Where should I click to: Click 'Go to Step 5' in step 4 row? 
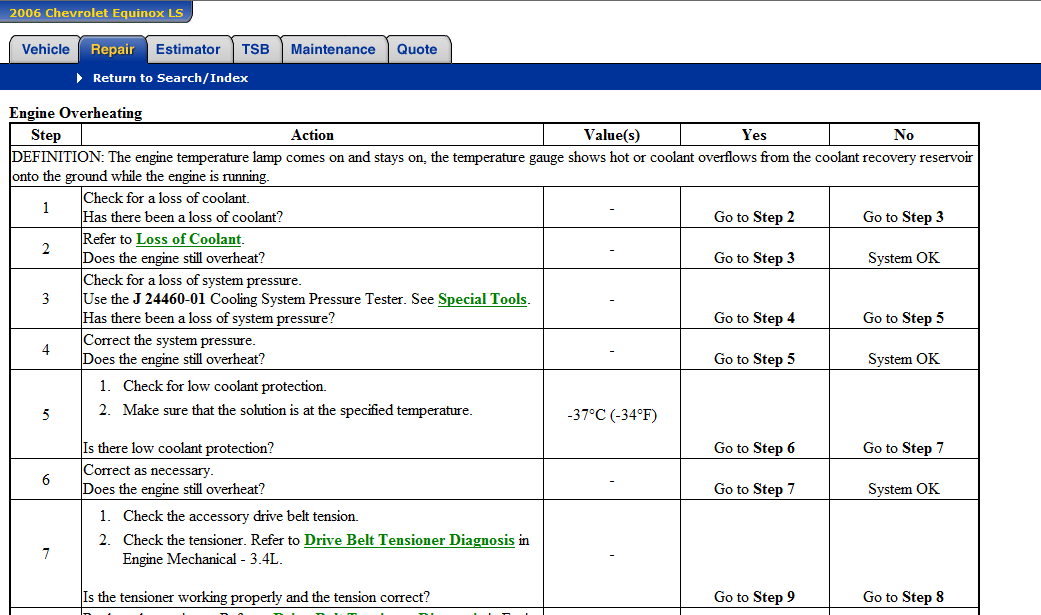[x=754, y=359]
